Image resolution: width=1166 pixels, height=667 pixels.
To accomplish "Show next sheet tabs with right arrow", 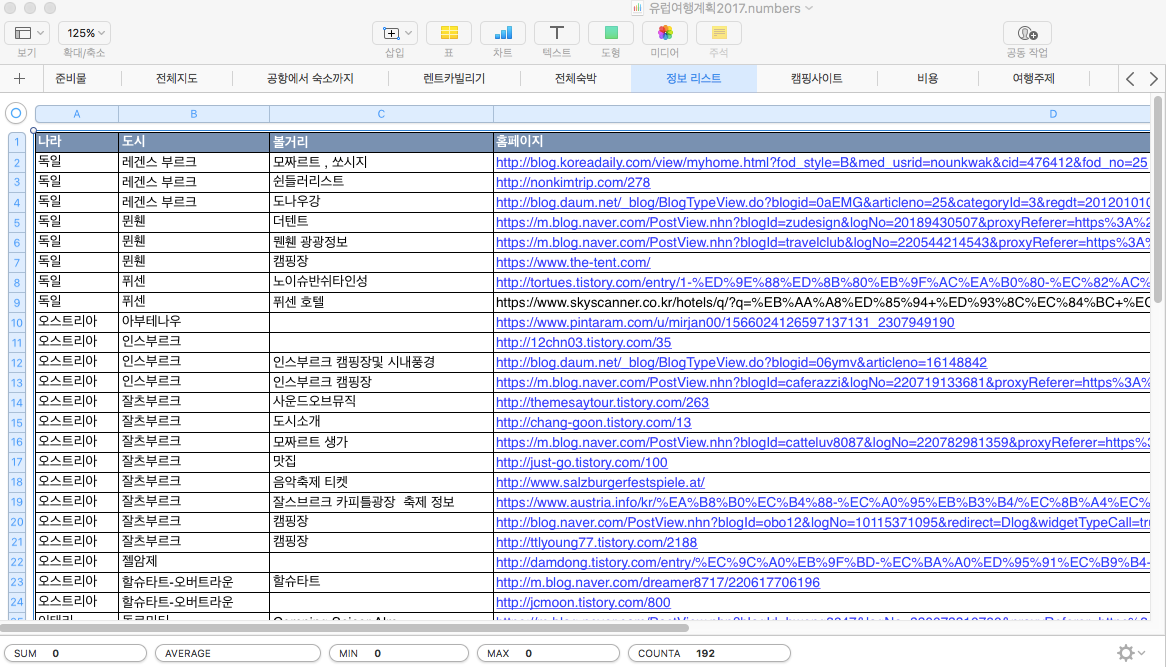I will coord(1153,79).
